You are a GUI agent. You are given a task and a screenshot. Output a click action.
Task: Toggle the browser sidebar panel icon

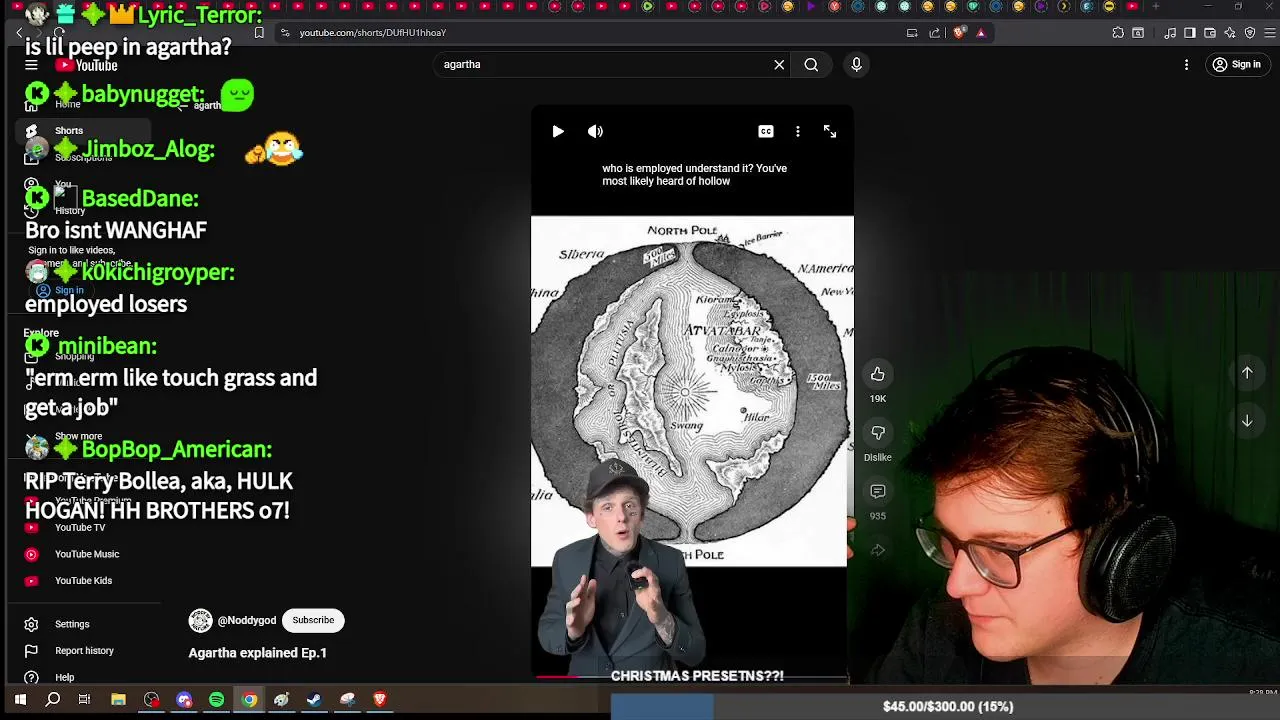tap(1190, 33)
